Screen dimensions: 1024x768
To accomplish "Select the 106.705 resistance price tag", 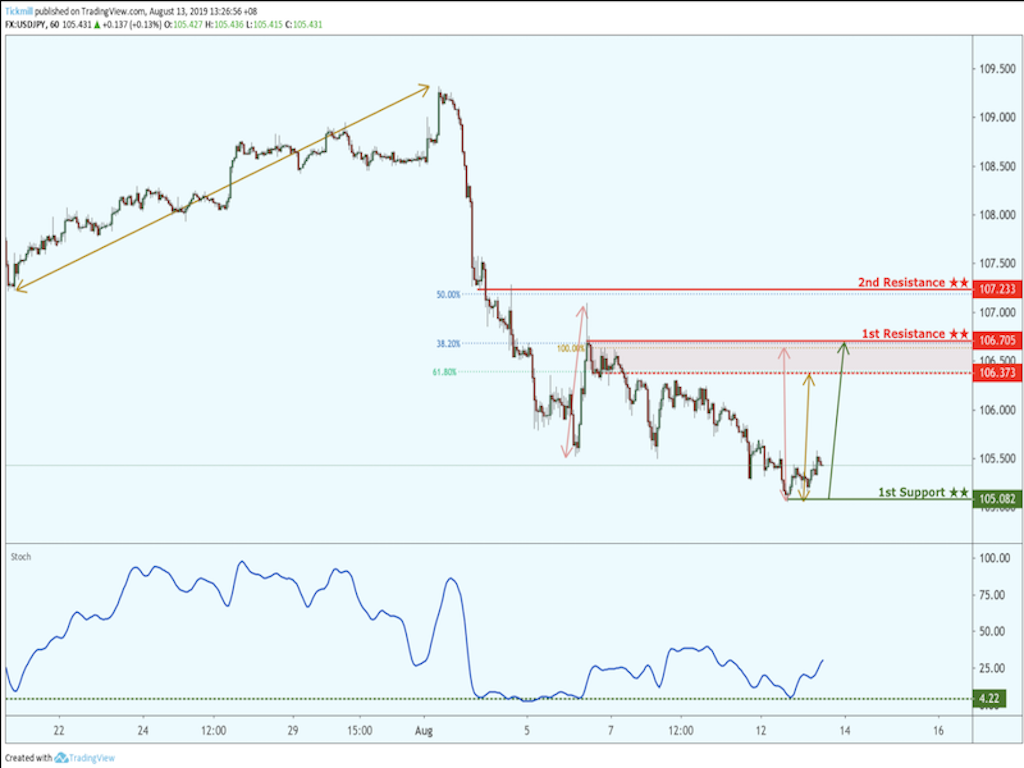I will pos(997,340).
